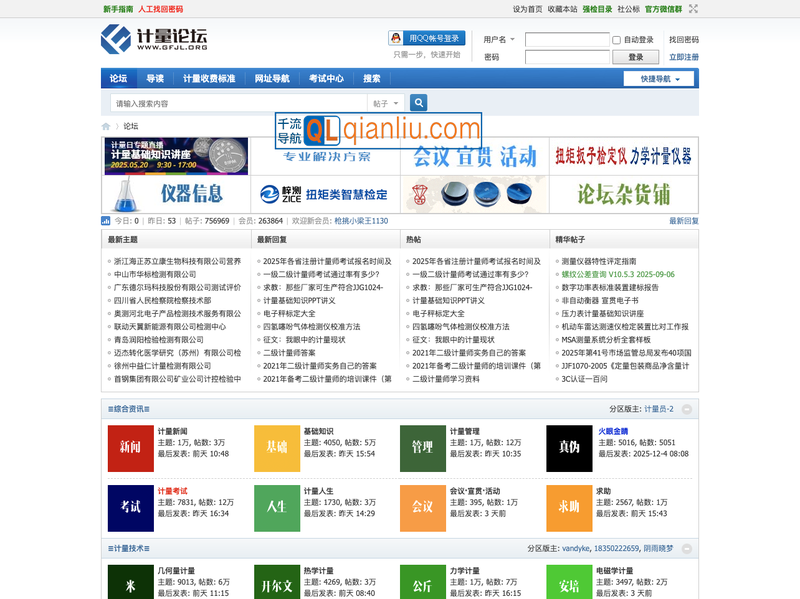
Task: Click the magnifier search icon
Action: 418,101
